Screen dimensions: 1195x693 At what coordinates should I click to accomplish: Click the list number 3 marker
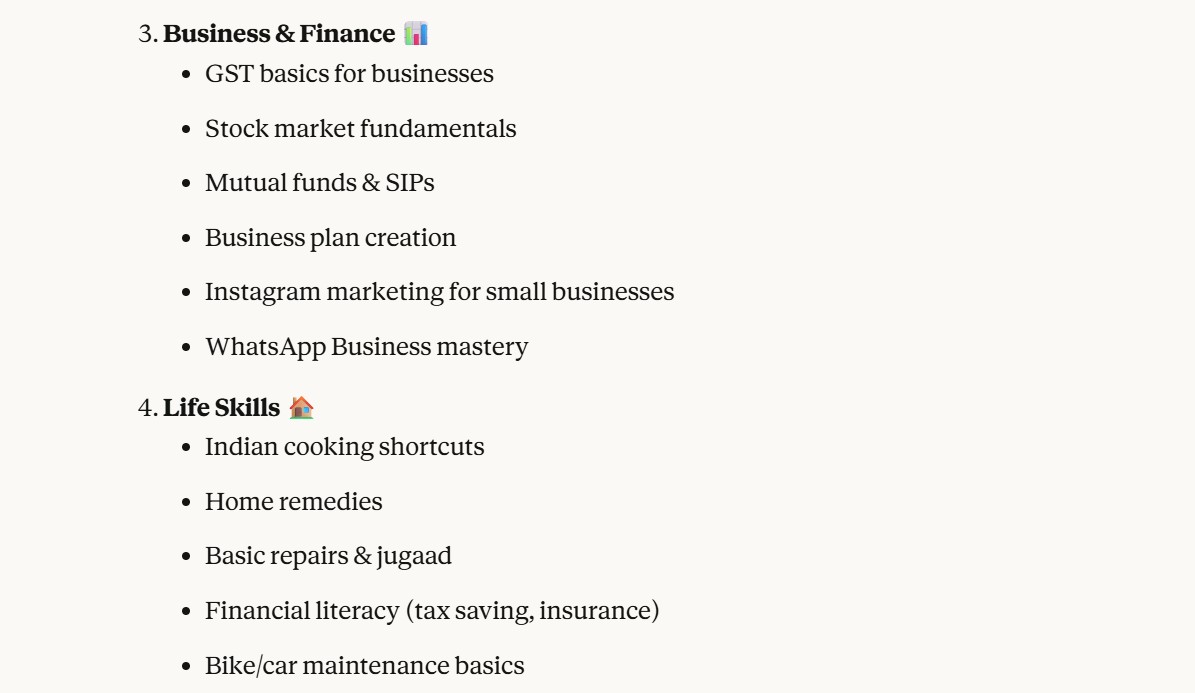(x=147, y=34)
